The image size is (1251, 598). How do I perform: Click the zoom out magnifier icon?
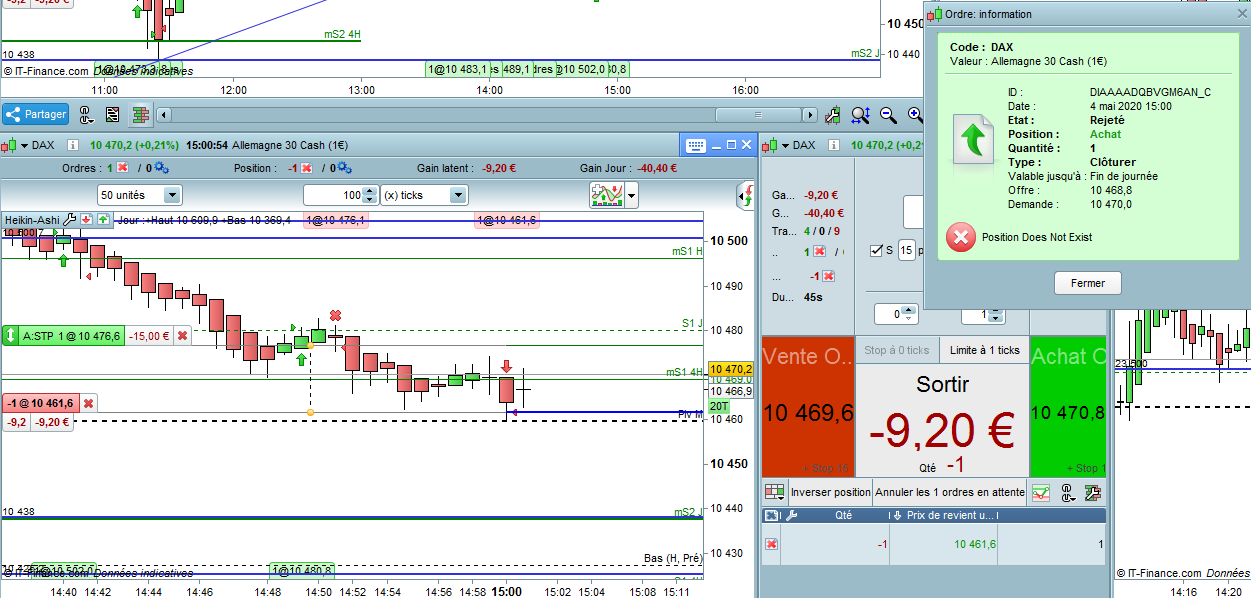[888, 115]
